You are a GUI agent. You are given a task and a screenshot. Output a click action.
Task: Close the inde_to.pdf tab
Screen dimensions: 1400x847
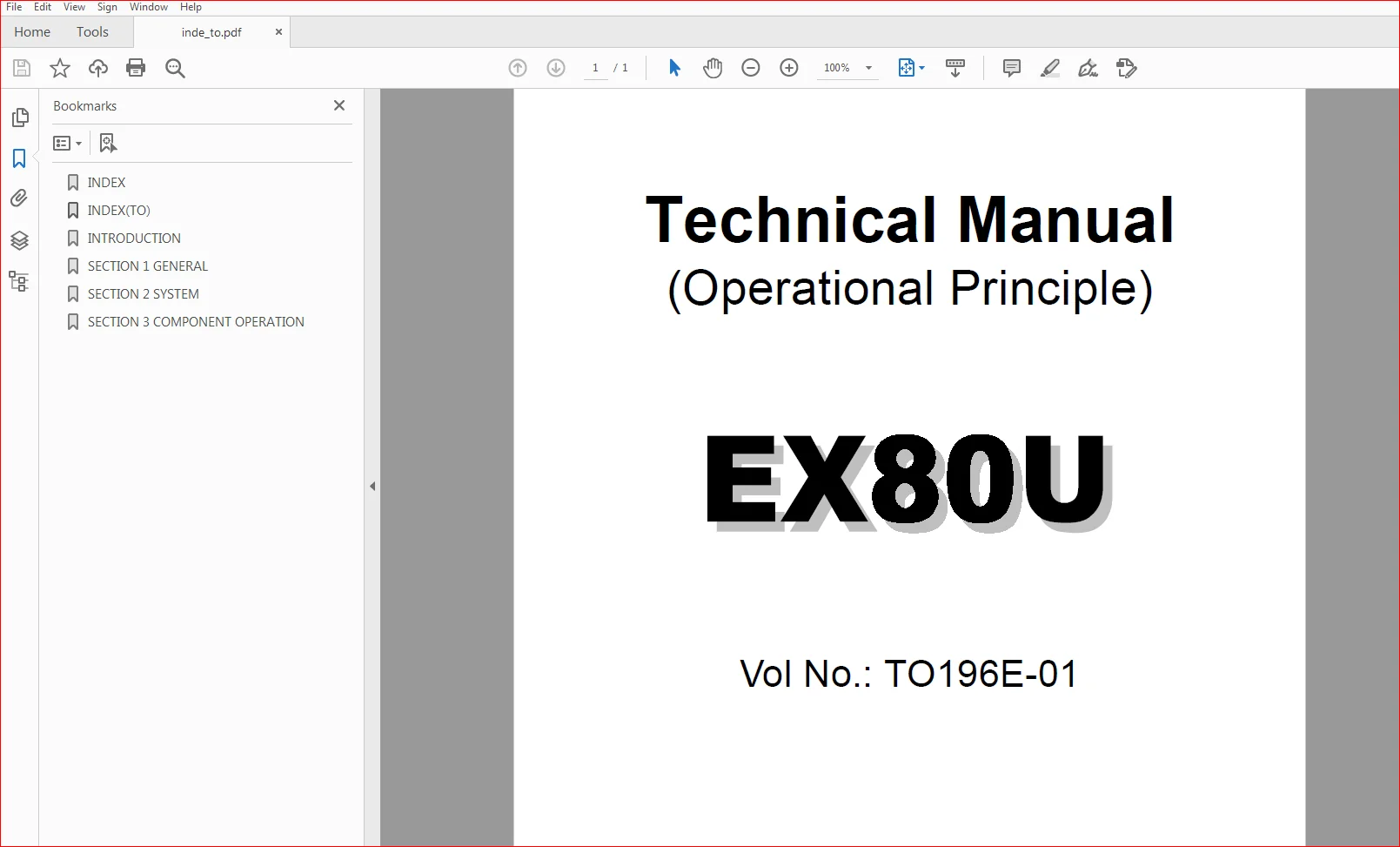[x=278, y=32]
